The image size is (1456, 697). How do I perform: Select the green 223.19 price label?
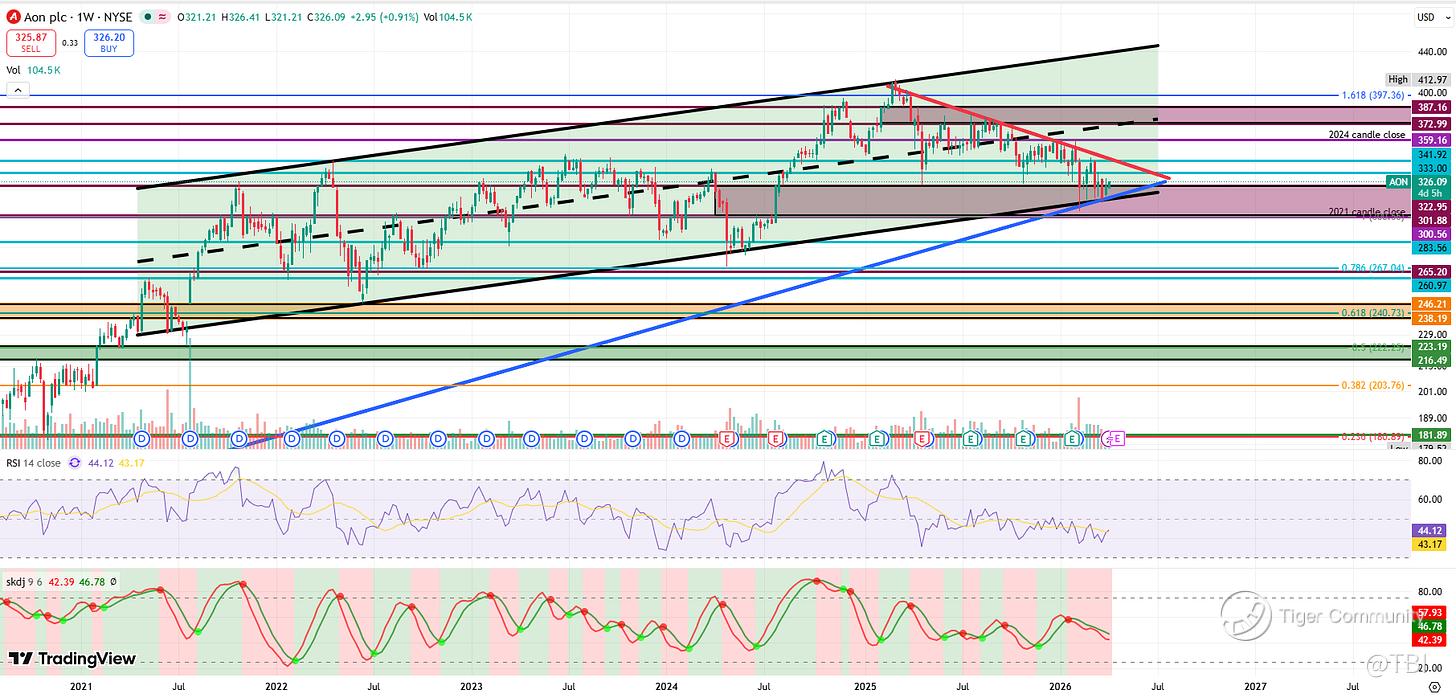pos(1430,346)
